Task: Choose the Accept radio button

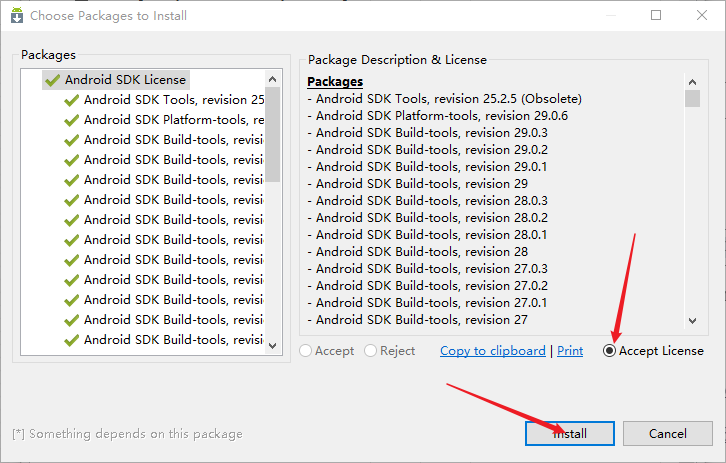Action: click(306, 351)
